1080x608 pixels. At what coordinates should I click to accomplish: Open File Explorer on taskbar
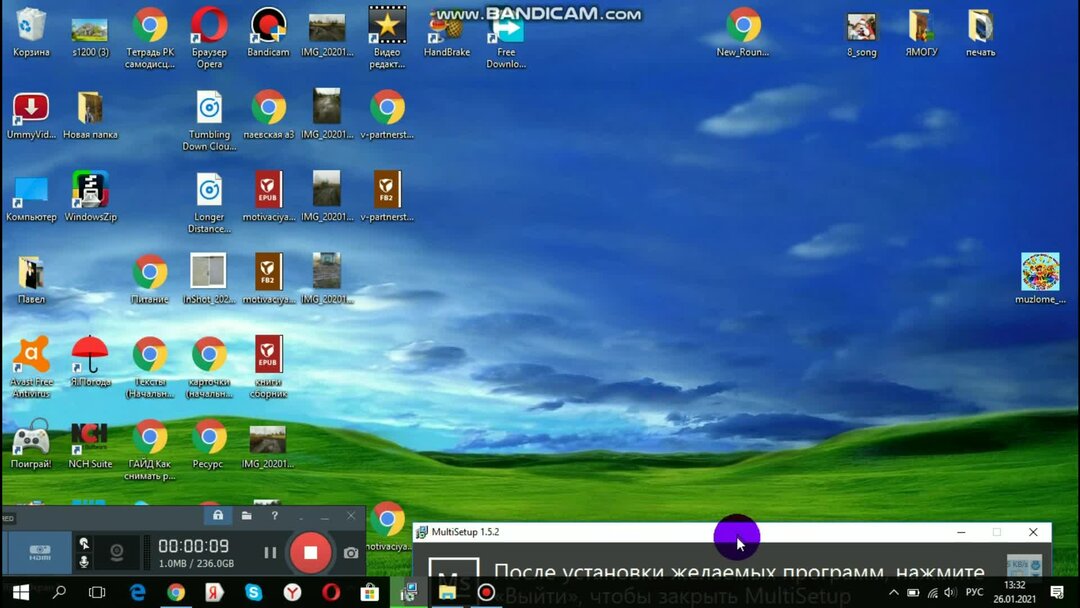(x=447, y=592)
